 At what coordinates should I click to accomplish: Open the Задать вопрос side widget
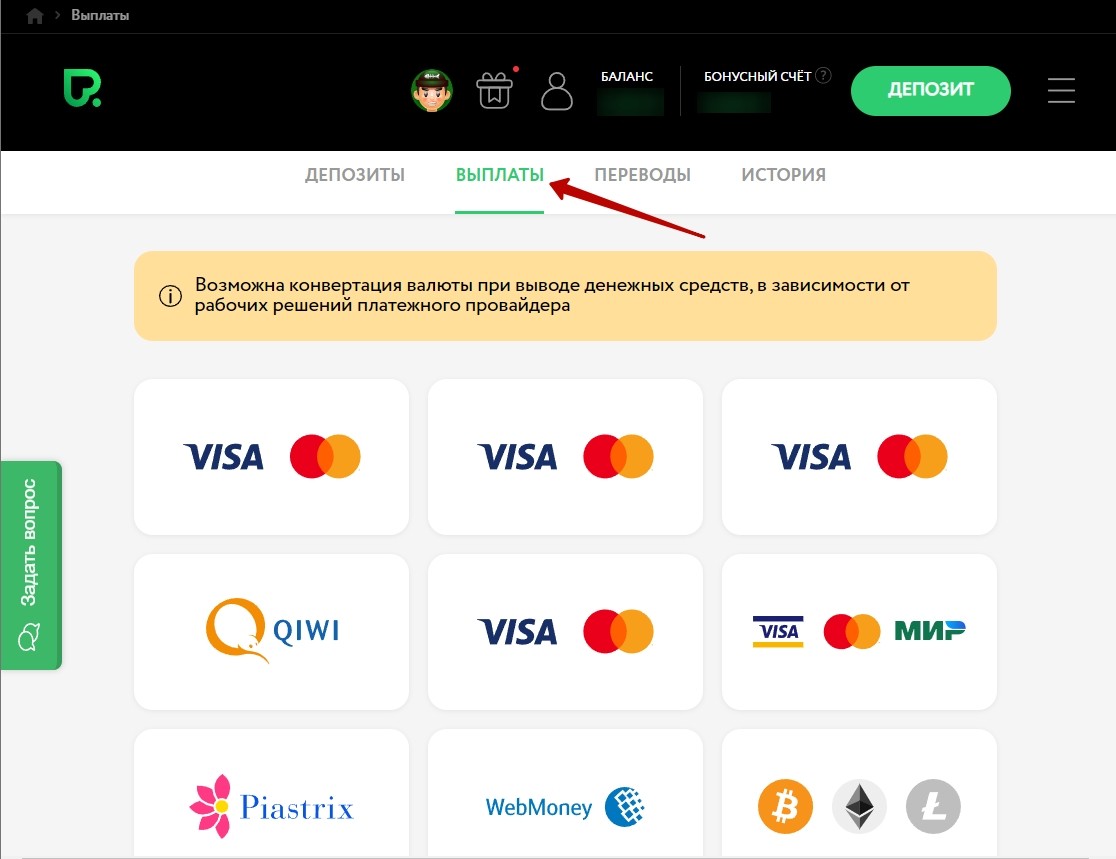[x=31, y=565]
